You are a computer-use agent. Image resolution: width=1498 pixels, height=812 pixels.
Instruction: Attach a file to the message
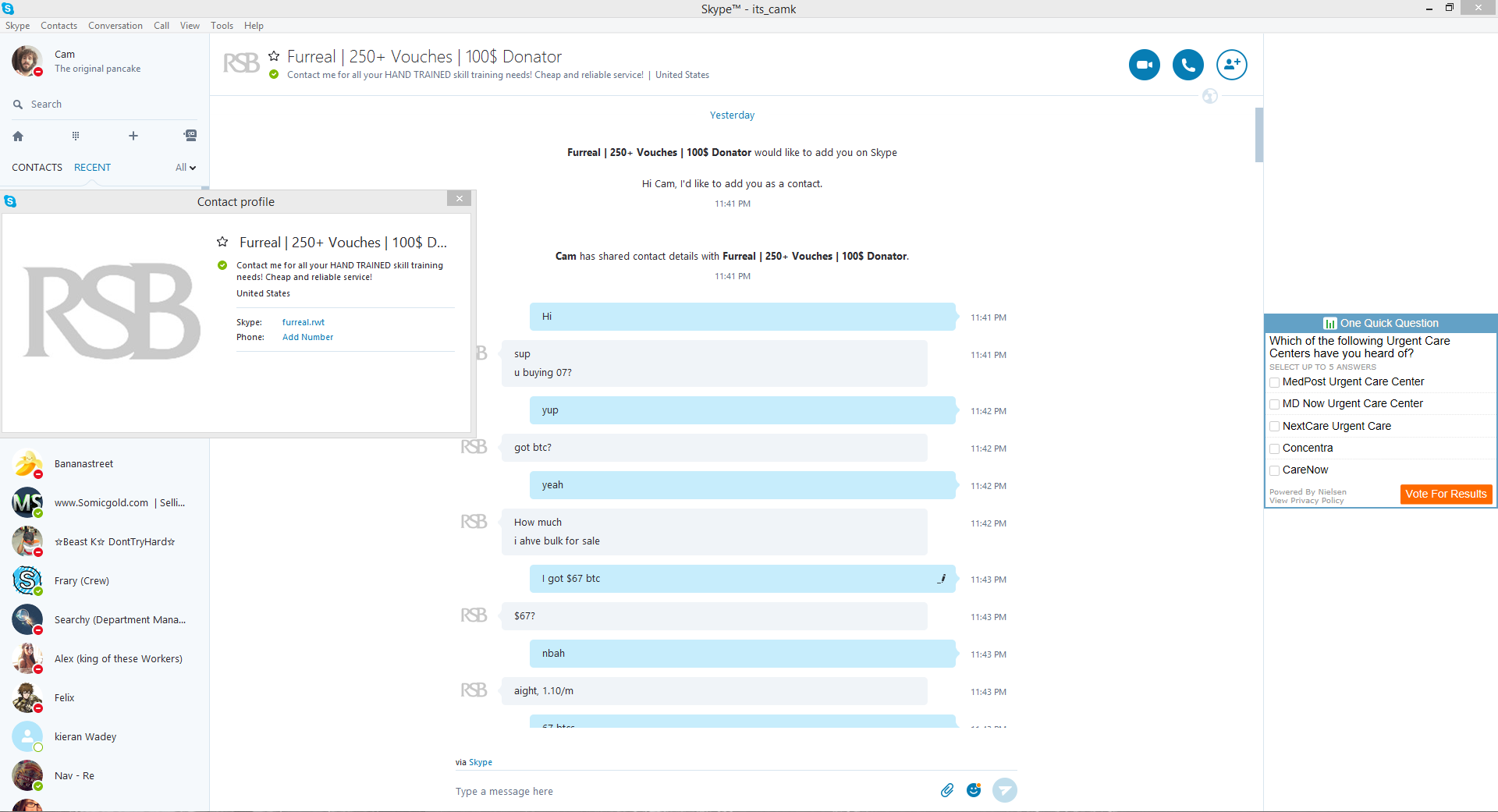coord(947,790)
